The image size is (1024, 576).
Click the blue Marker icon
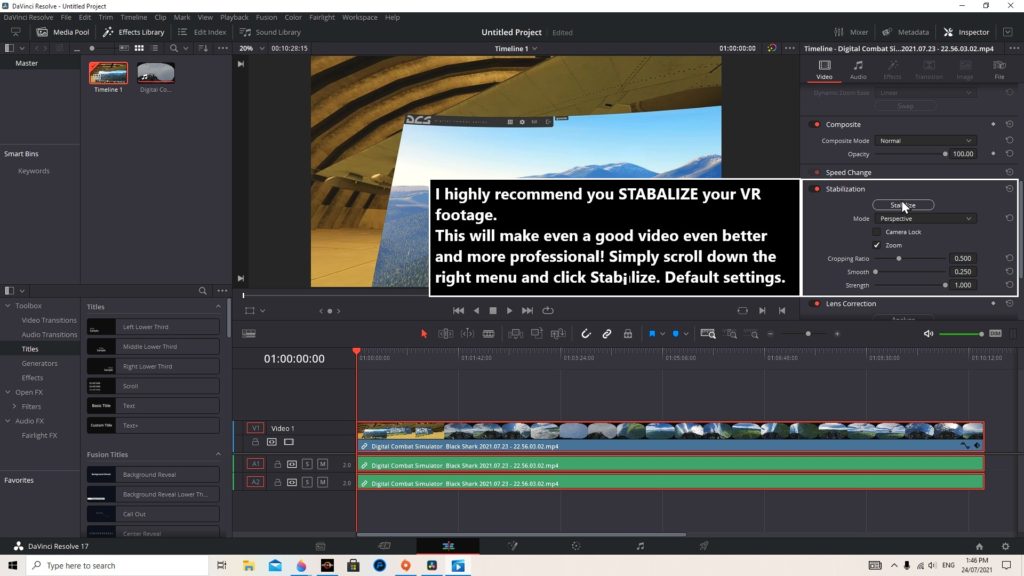pos(675,334)
